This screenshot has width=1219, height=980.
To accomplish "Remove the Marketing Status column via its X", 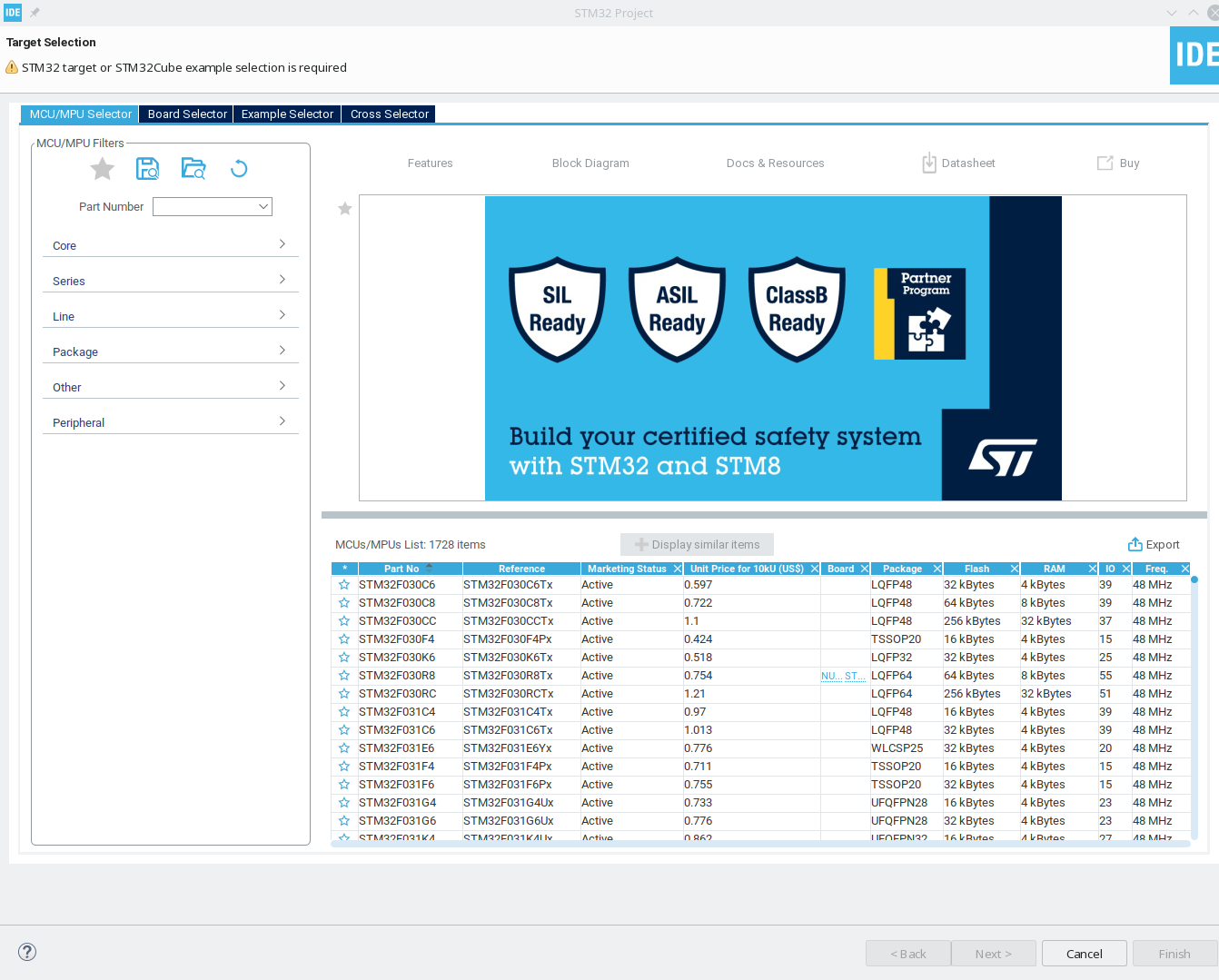I will click(x=677, y=569).
